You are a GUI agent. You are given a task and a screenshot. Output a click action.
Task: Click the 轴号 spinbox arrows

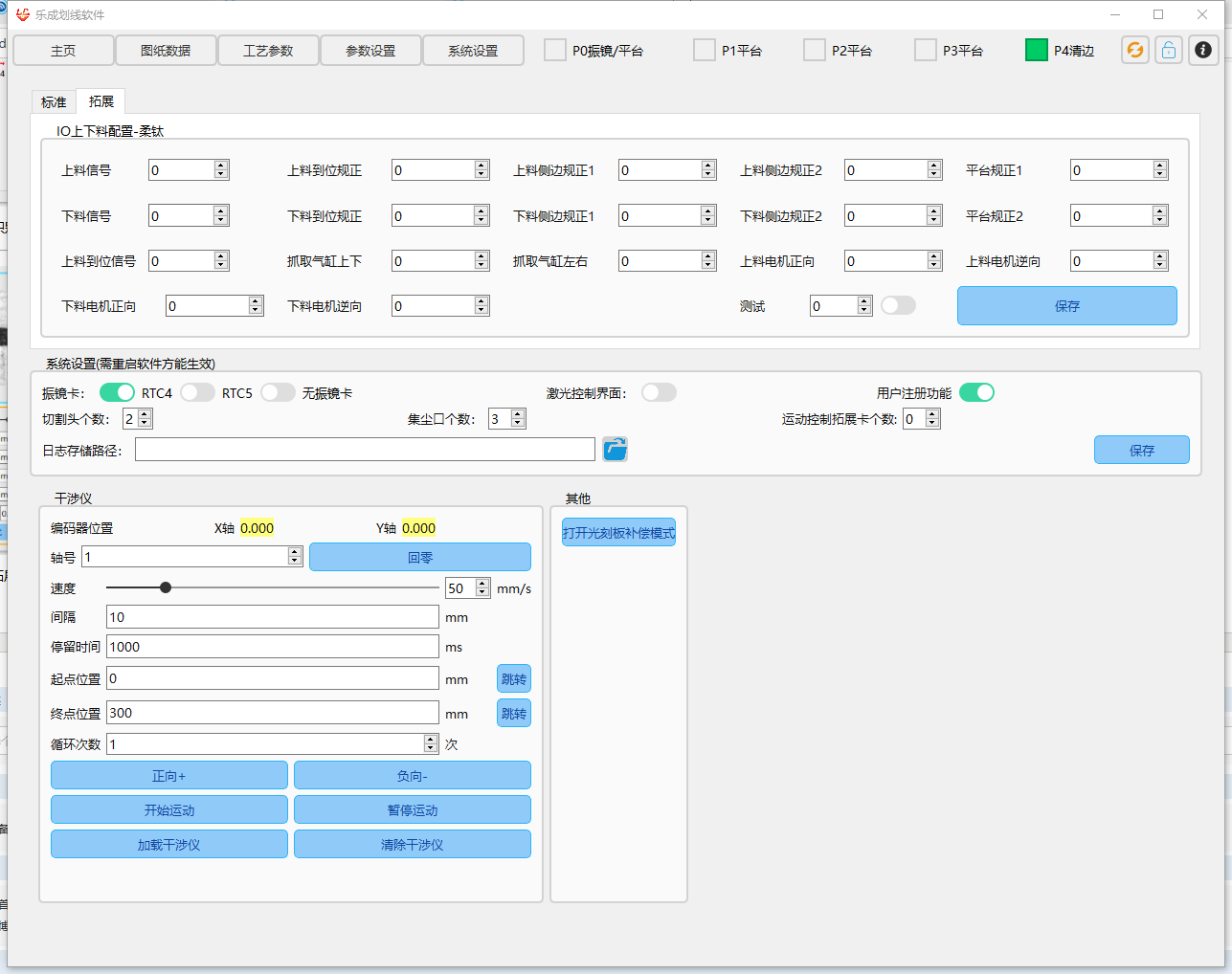point(295,556)
